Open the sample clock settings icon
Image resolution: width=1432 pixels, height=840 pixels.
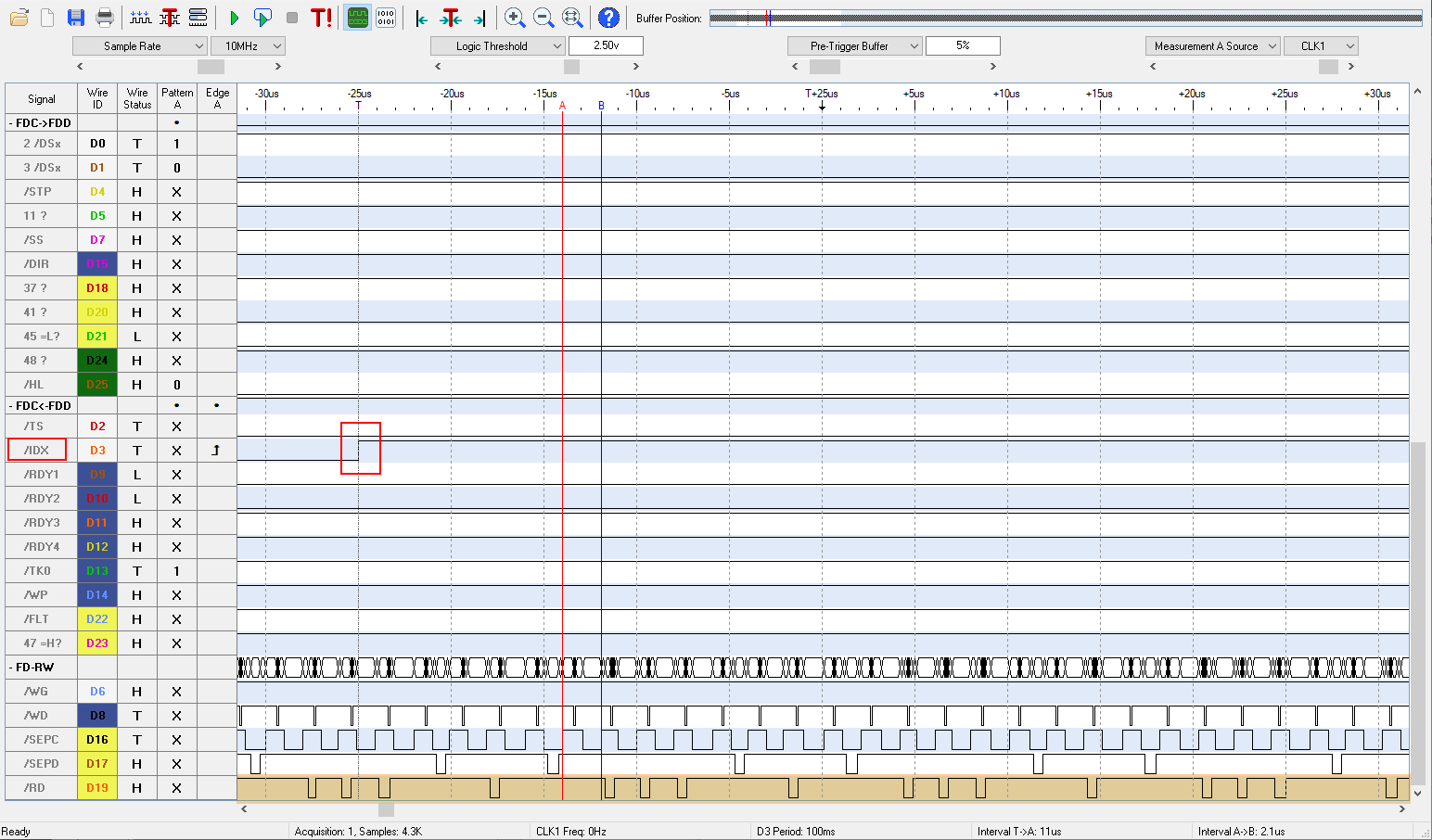tap(141, 18)
